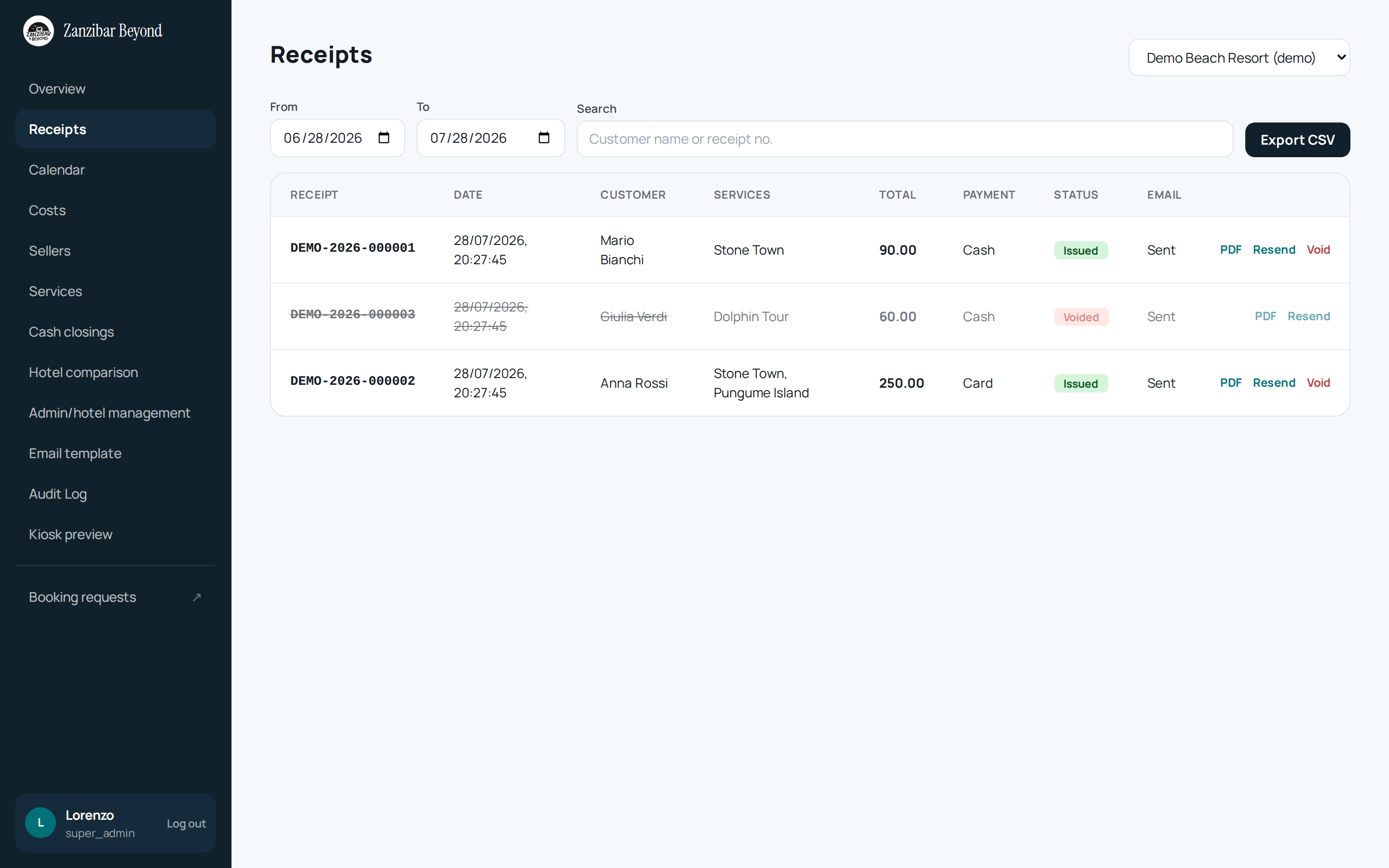The height and width of the screenshot is (868, 1389).
Task: Click the DATE column header
Action: [468, 195]
